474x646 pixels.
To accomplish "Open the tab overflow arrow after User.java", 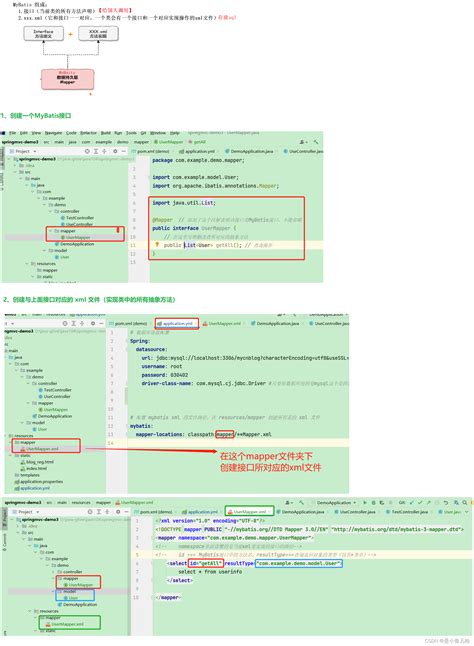I will [x=467, y=512].
